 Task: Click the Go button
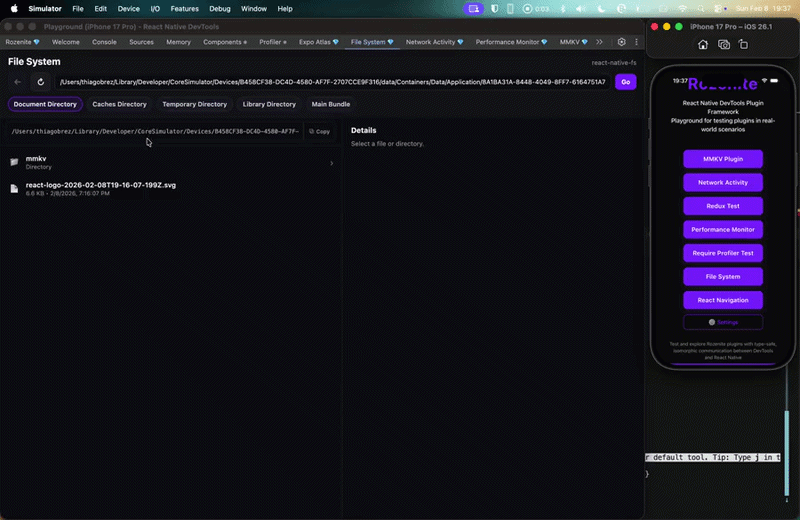pos(626,82)
